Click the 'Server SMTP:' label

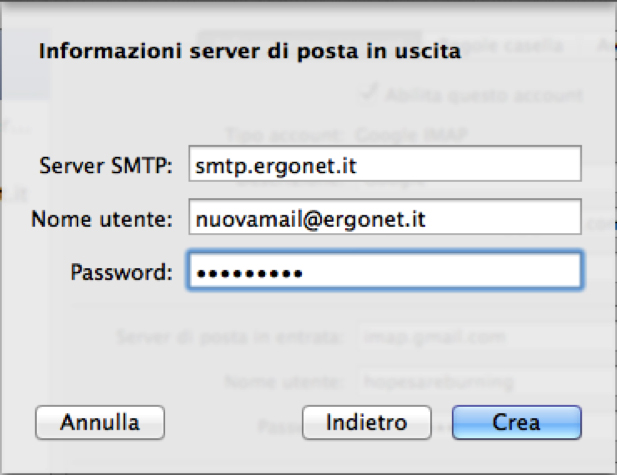tap(107, 165)
